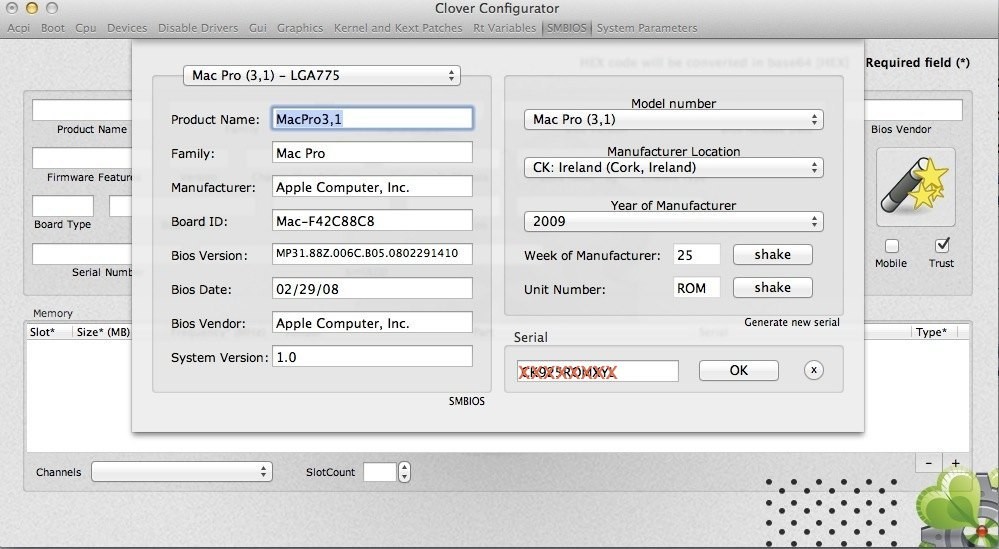Expand the Model number dropdown

click(673, 120)
